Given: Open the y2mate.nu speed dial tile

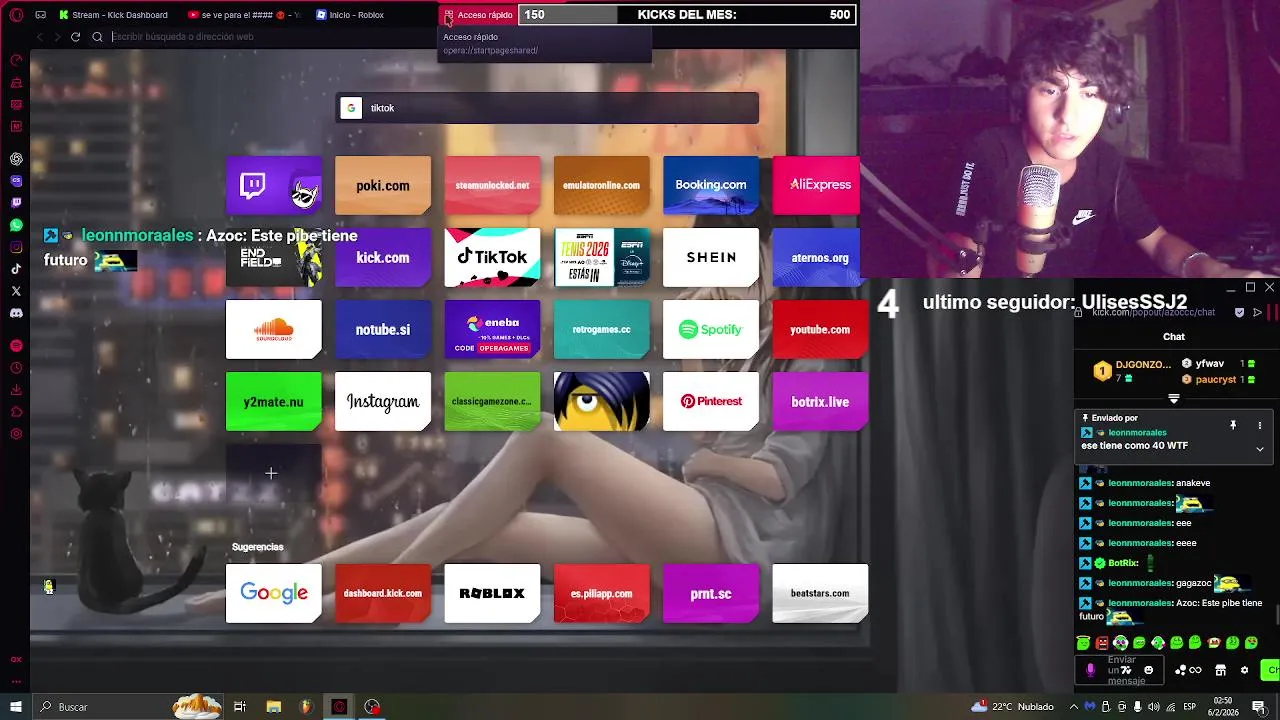Looking at the screenshot, I should pos(274,401).
